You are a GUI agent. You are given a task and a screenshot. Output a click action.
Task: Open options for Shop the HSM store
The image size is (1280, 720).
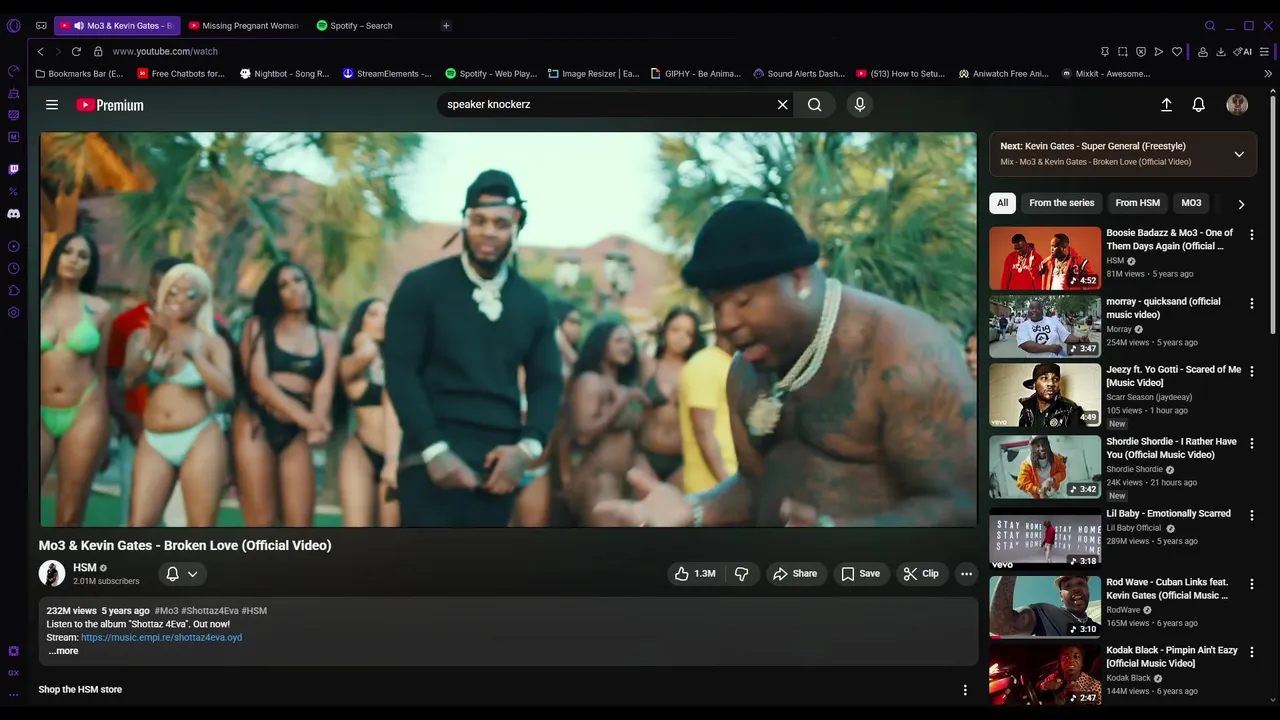965,690
